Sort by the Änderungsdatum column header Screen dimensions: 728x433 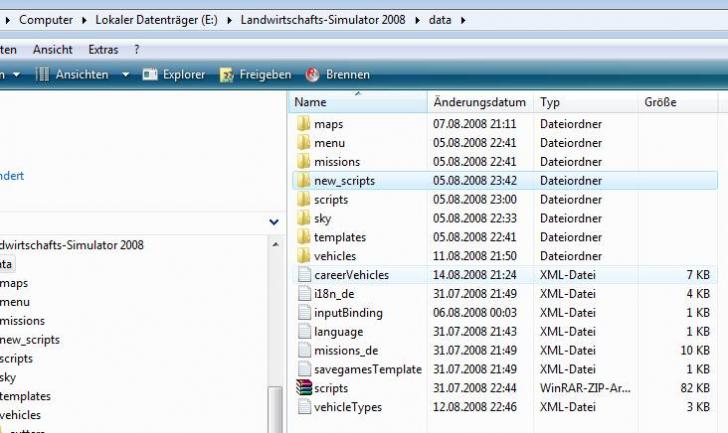[480, 102]
